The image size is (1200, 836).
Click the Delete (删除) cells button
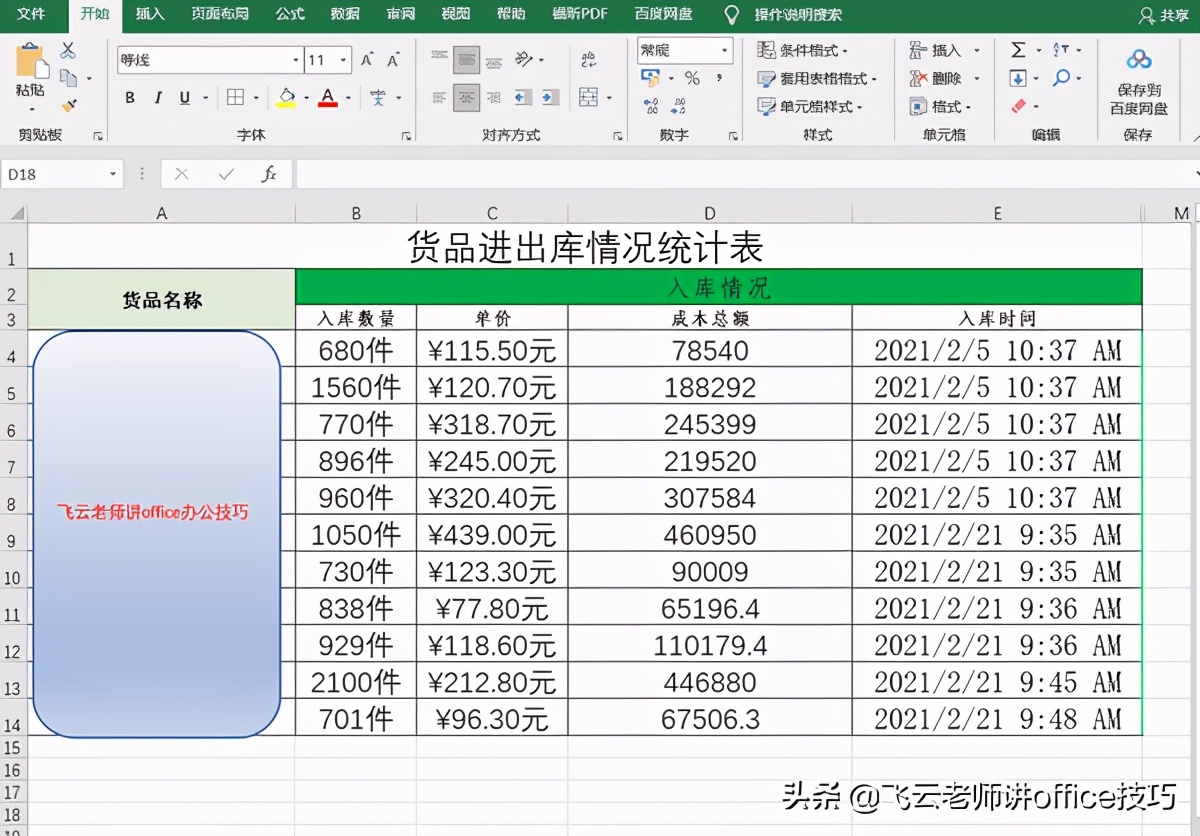point(945,78)
